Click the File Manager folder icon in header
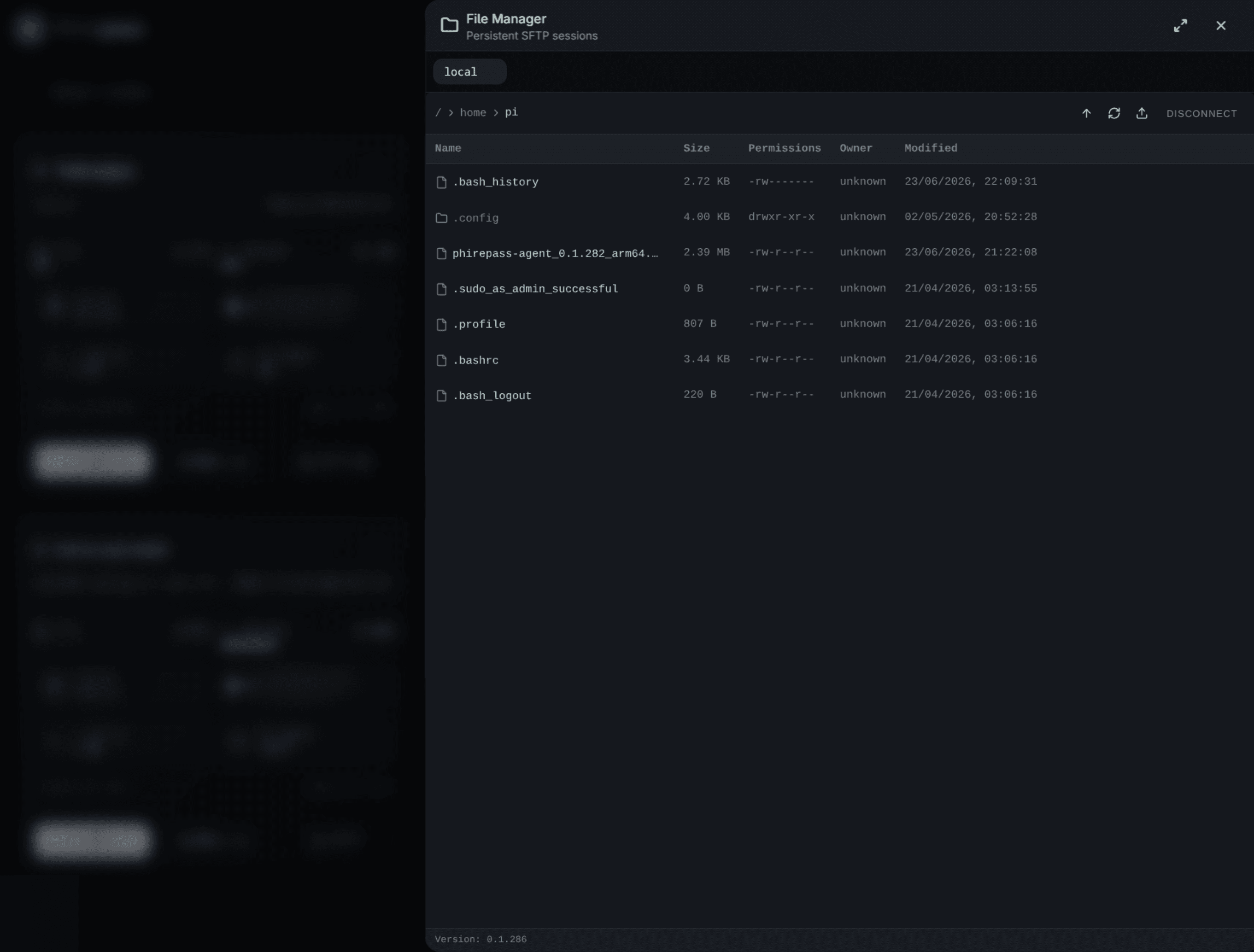The image size is (1254, 952). [x=449, y=25]
